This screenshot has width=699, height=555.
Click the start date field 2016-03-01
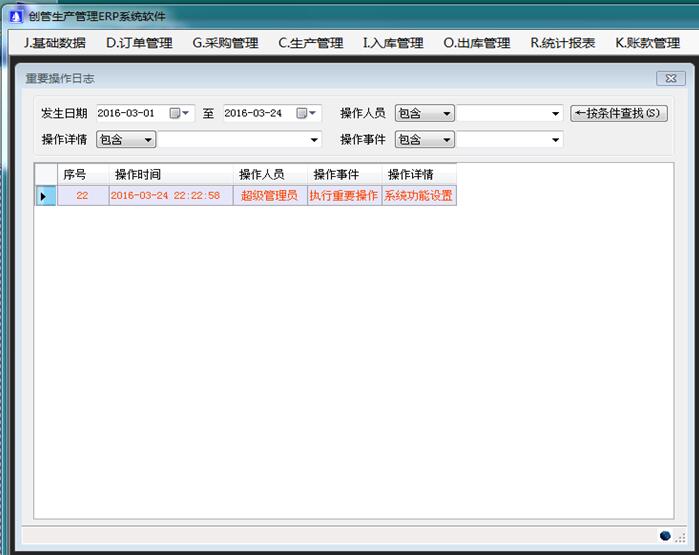[x=130, y=113]
